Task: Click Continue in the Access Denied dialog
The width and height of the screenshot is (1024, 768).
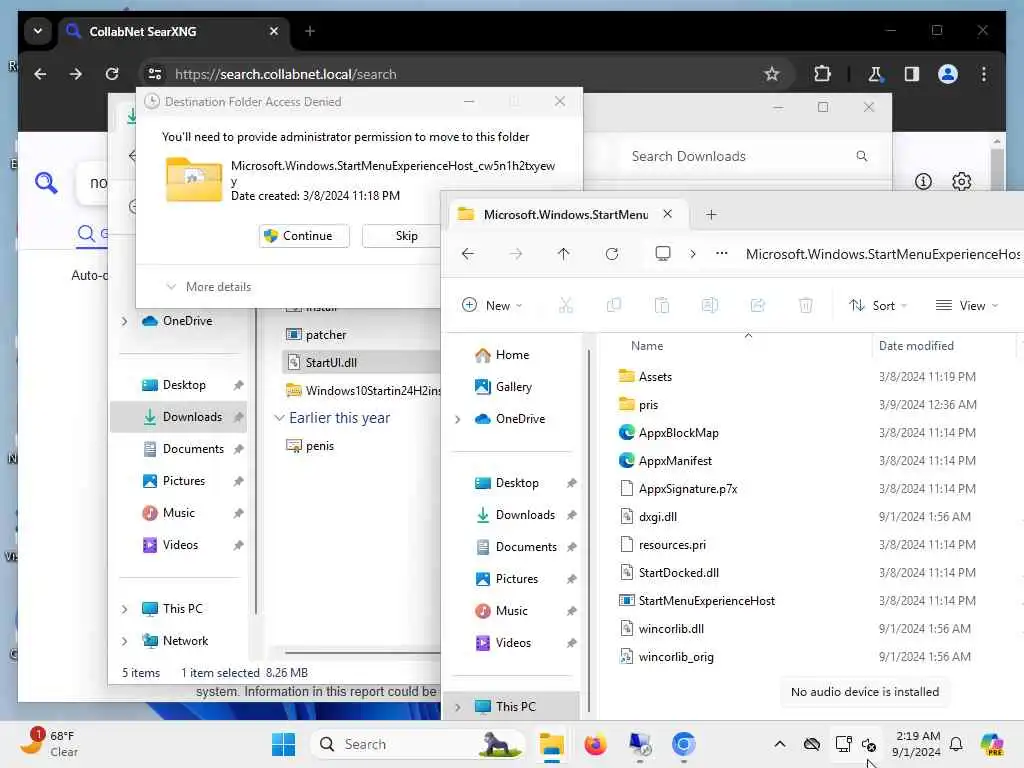Action: (304, 236)
